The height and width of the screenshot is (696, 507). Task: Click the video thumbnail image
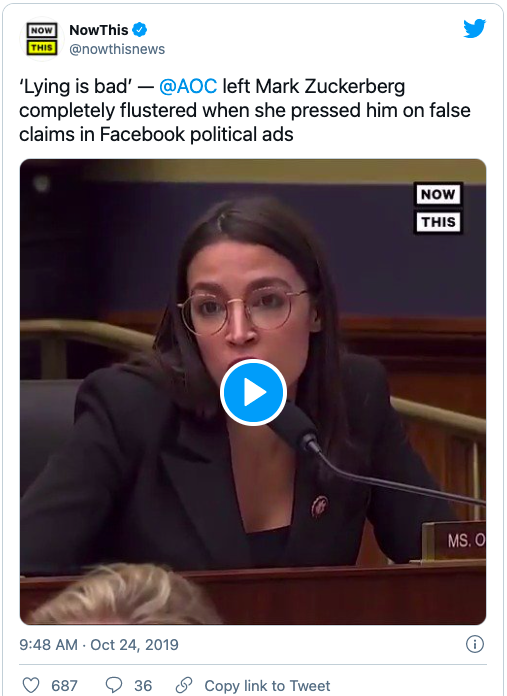click(253, 392)
